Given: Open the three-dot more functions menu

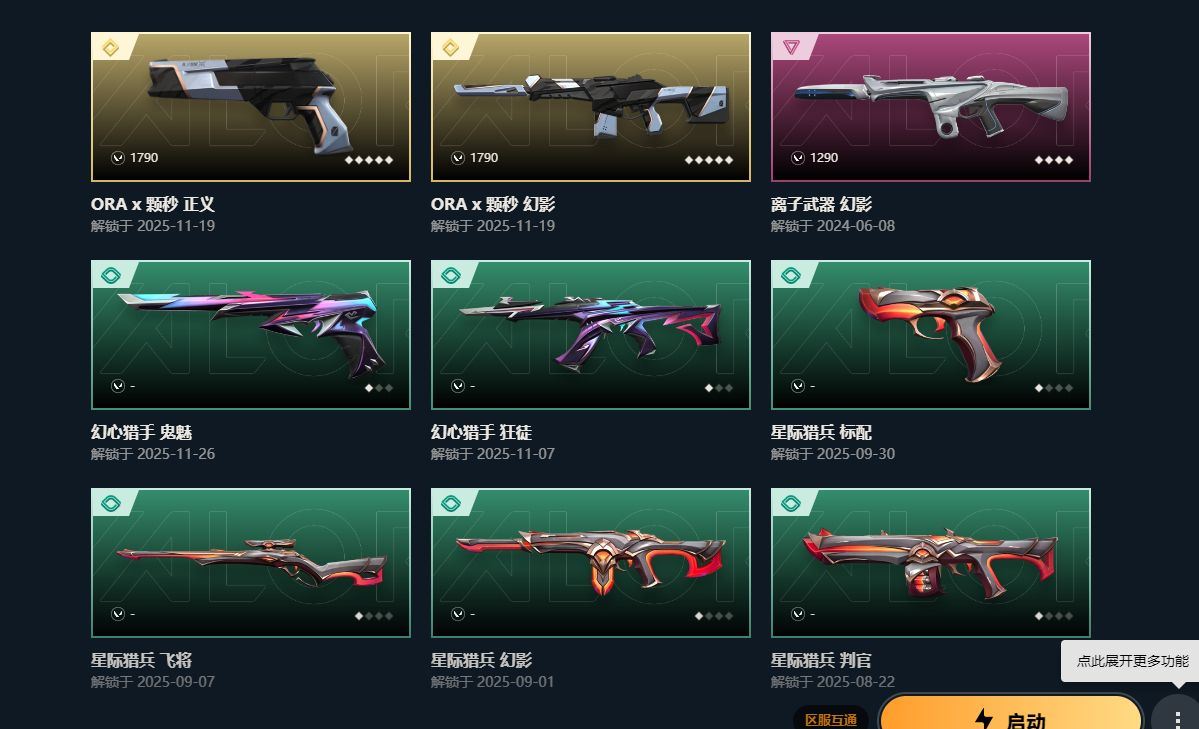Looking at the screenshot, I should 1178,718.
